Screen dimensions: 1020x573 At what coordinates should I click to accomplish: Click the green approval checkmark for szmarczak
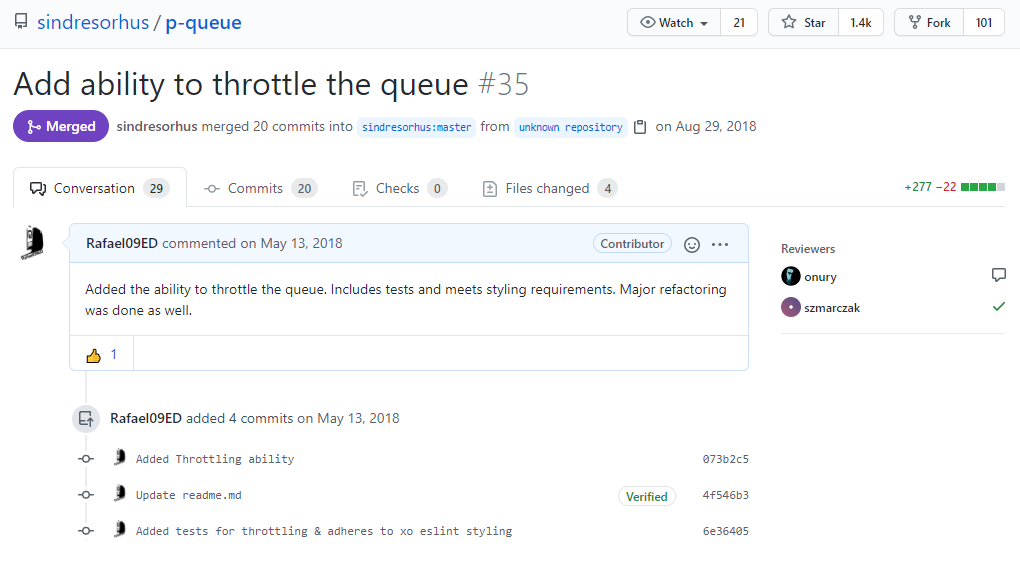(x=998, y=307)
